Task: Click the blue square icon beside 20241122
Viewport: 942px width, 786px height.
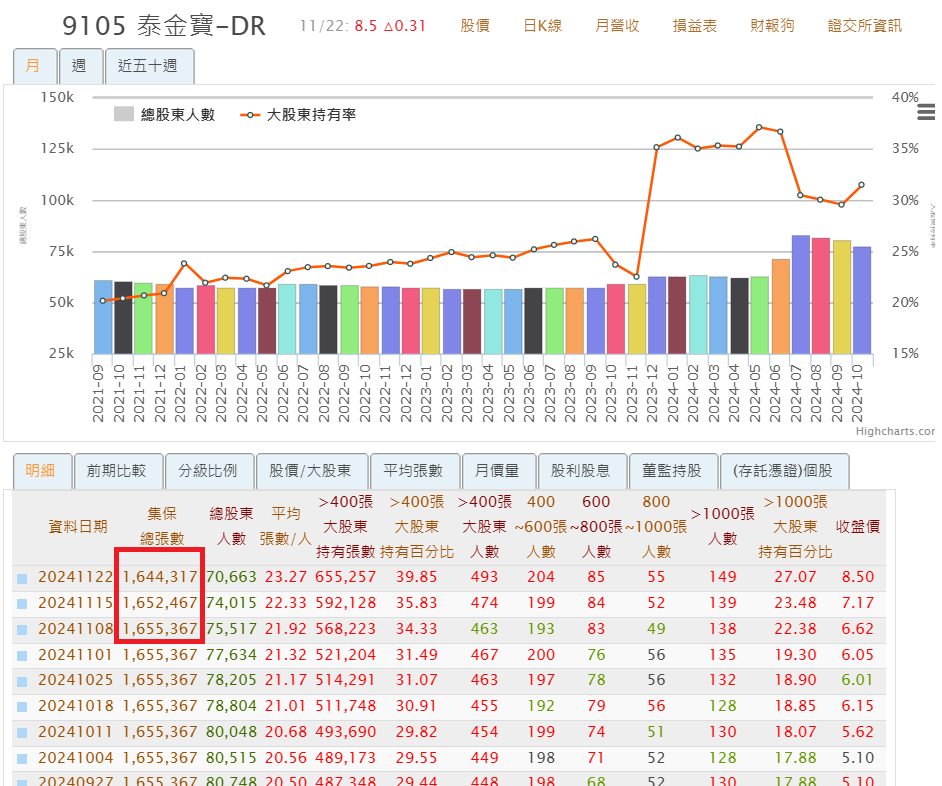Action: pyautogui.click(x=22, y=577)
